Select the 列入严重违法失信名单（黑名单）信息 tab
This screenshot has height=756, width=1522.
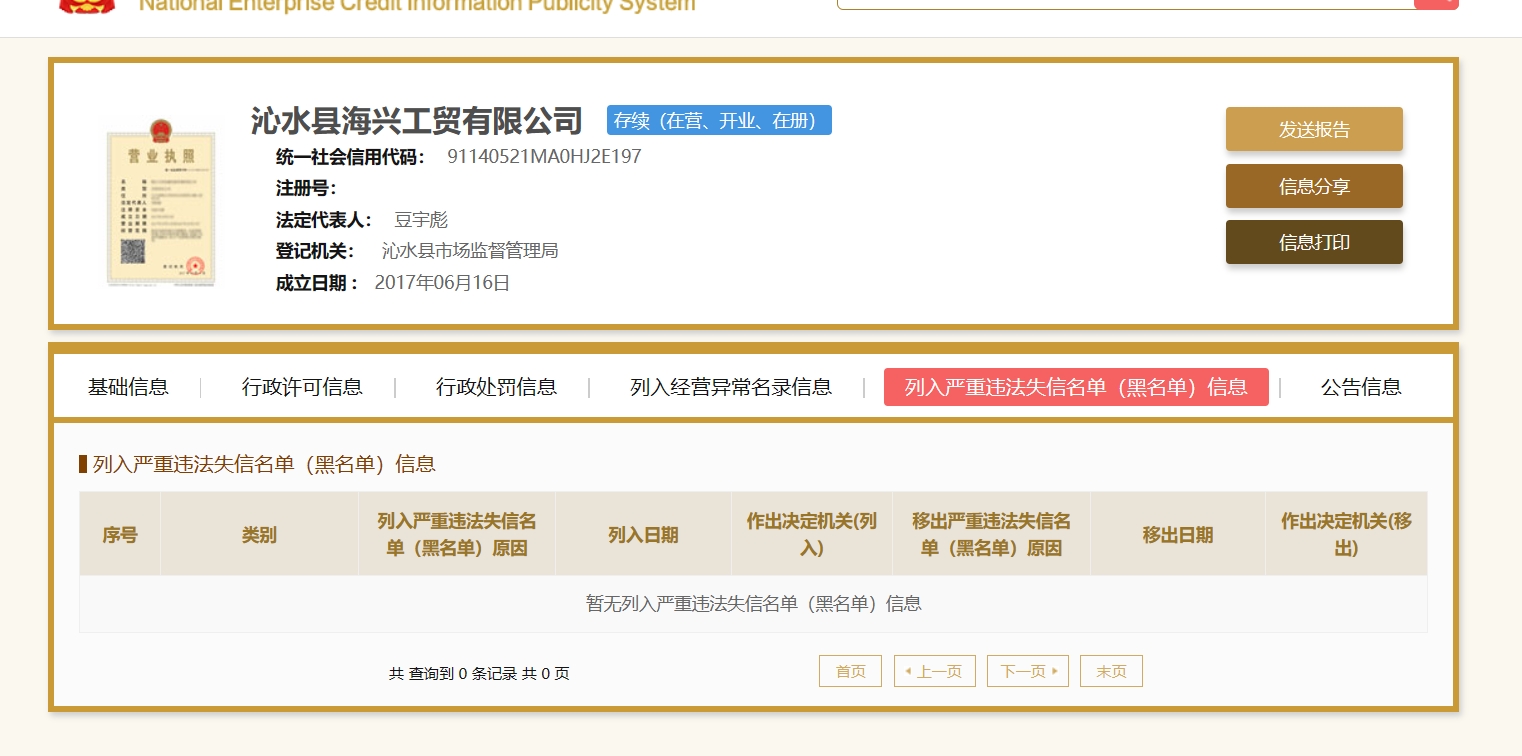coord(1076,387)
